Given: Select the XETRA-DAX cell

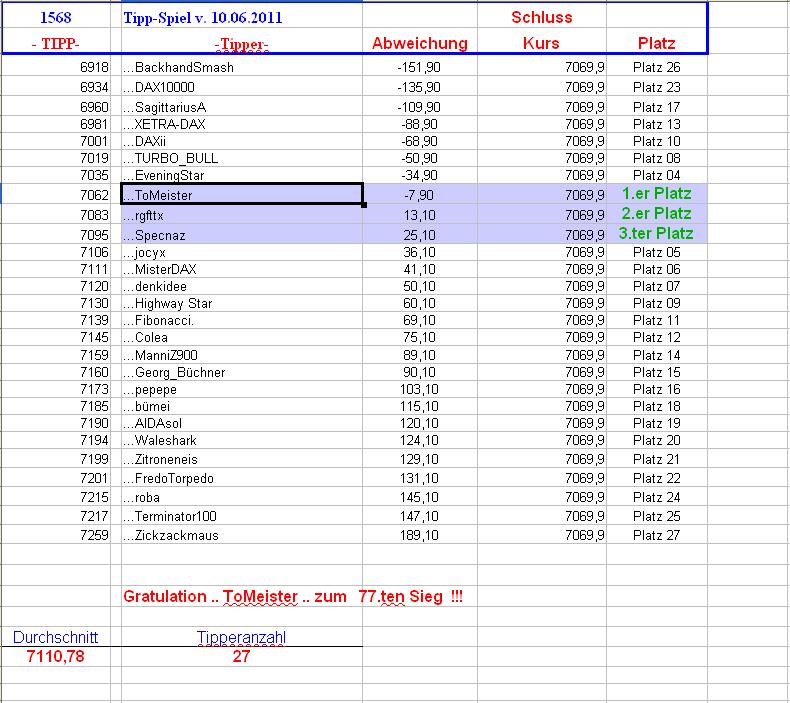Looking at the screenshot, I should (242, 124).
